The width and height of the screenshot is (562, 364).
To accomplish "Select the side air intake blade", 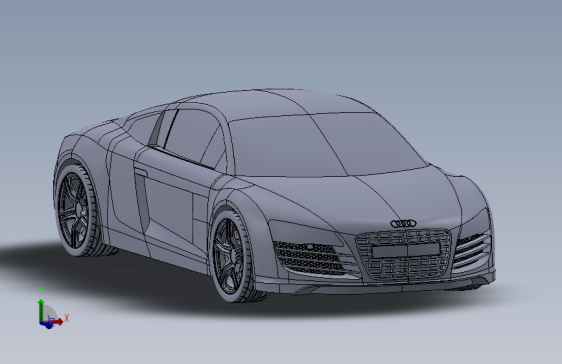I will pyautogui.click(x=142, y=200).
